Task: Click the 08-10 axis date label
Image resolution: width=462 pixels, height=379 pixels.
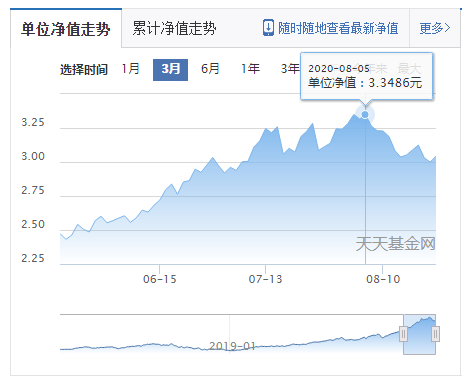Action: point(383,279)
